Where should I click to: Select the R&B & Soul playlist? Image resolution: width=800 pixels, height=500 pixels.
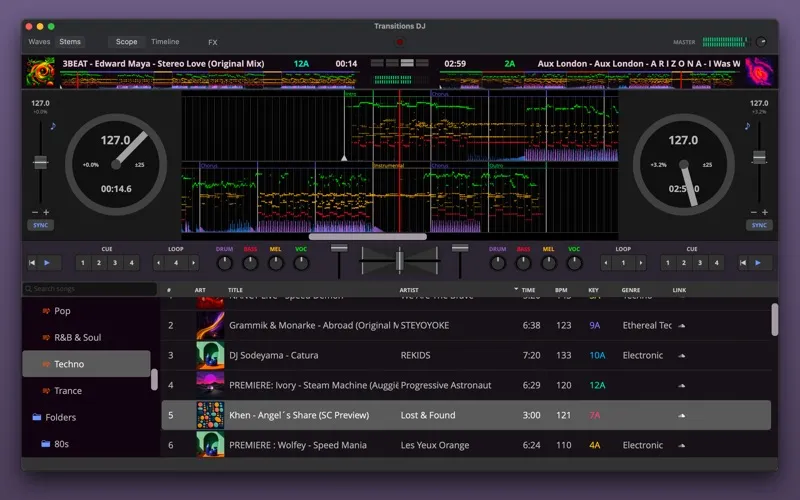[78, 337]
